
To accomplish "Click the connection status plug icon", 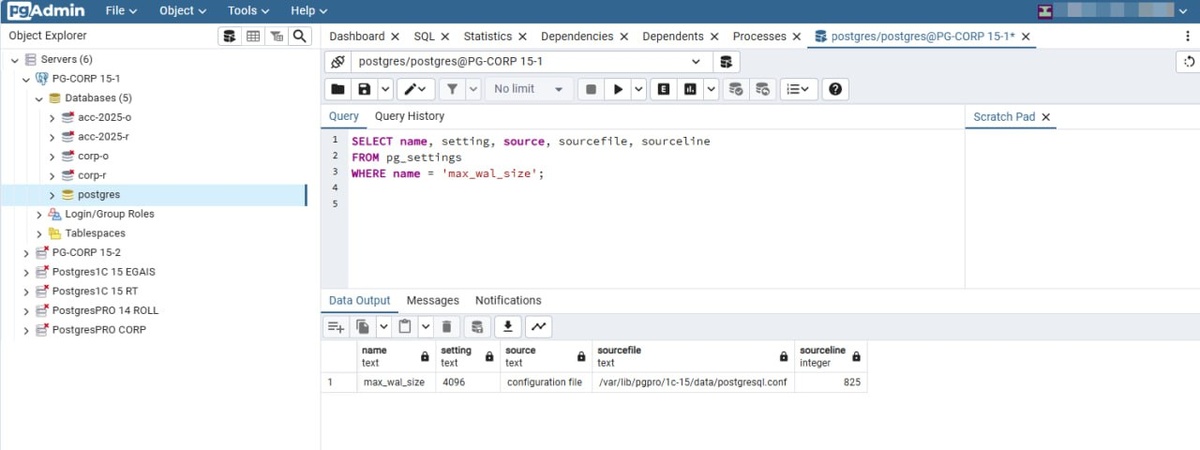I will (x=338, y=62).
